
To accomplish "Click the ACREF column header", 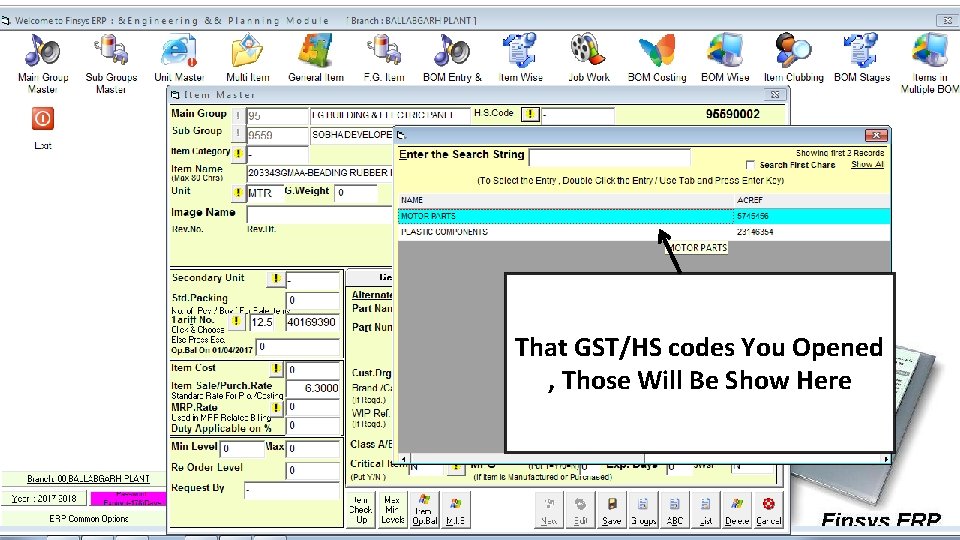I will [812, 200].
